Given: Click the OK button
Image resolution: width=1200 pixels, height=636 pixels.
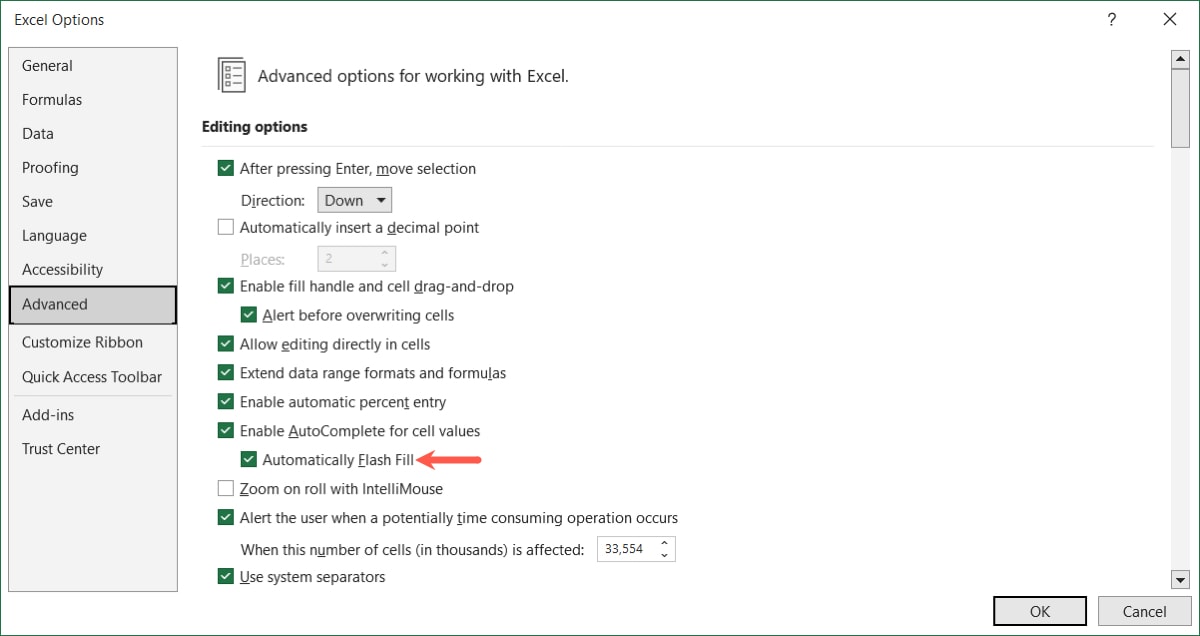Looking at the screenshot, I should point(1039,610).
